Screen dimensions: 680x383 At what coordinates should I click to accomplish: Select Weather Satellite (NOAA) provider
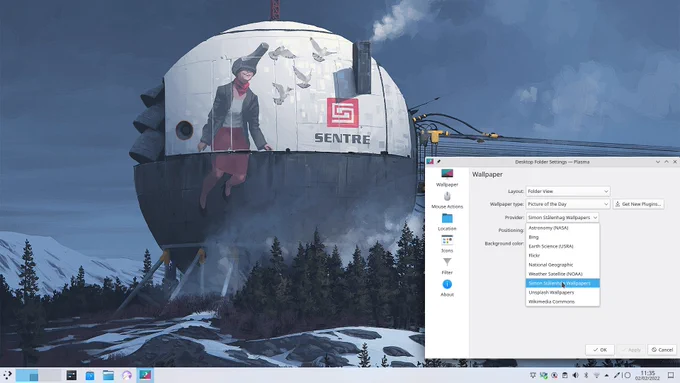click(x=562, y=274)
